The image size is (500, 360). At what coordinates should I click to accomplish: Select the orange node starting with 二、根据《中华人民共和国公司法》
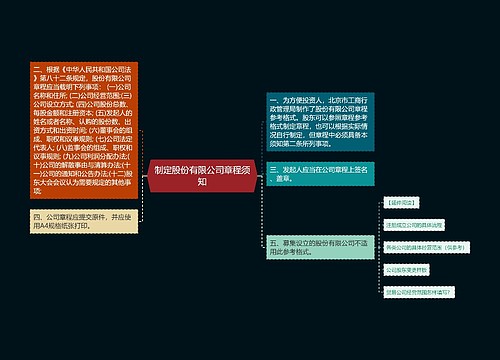(84, 130)
